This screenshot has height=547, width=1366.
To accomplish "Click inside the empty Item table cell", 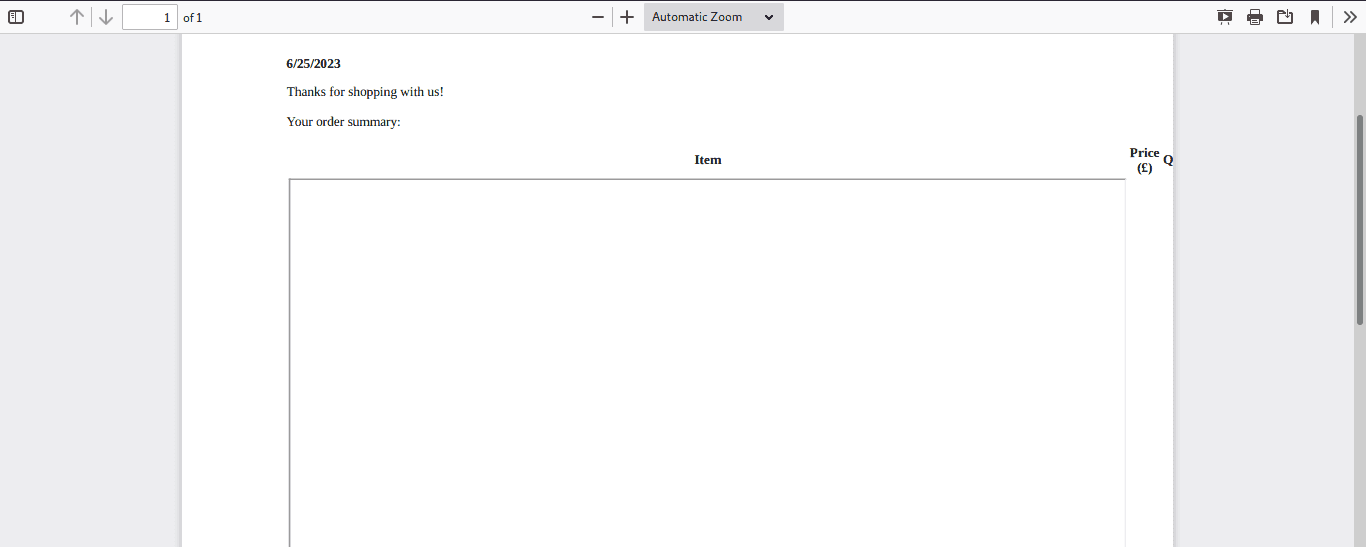I will [x=707, y=360].
